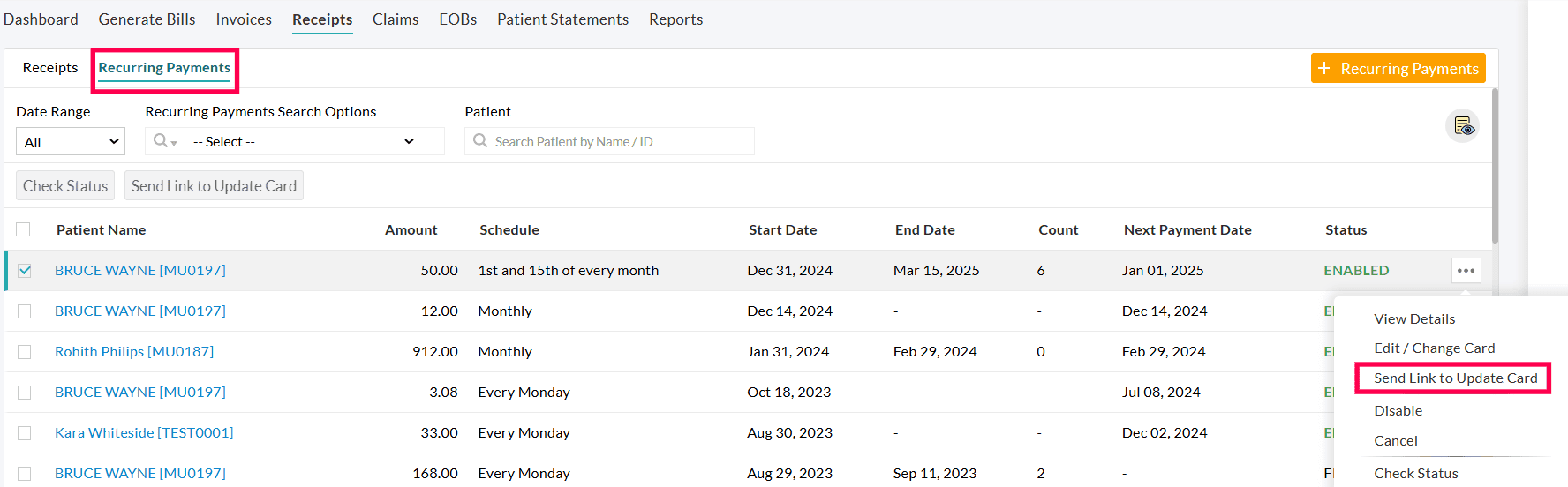
Task: Click the plus icon on Recurring Payments button
Action: [x=1323, y=68]
